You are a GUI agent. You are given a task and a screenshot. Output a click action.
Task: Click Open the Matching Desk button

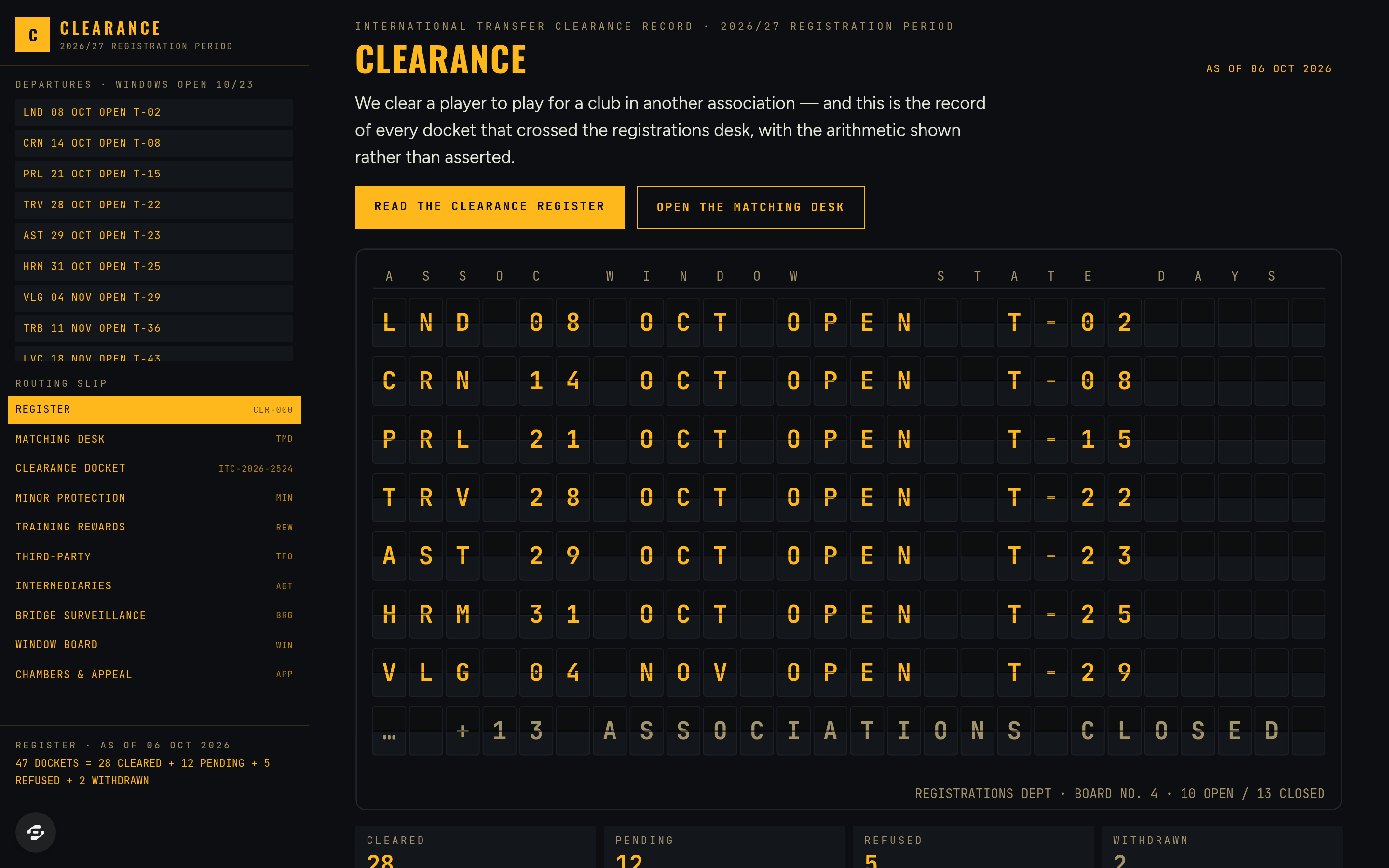click(x=750, y=207)
